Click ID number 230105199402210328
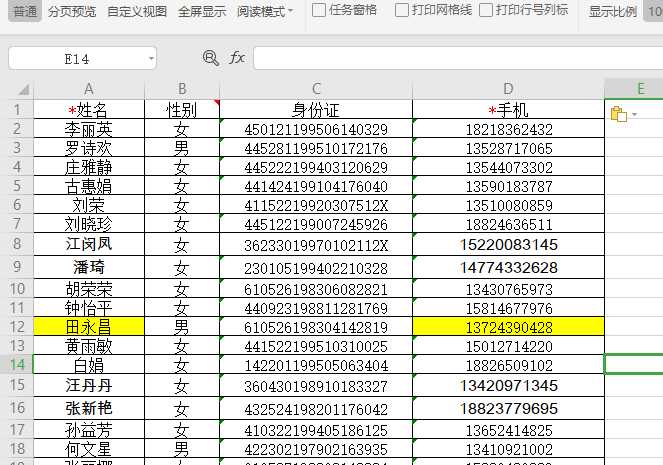Viewport: 663px width, 465px height. click(x=316, y=267)
